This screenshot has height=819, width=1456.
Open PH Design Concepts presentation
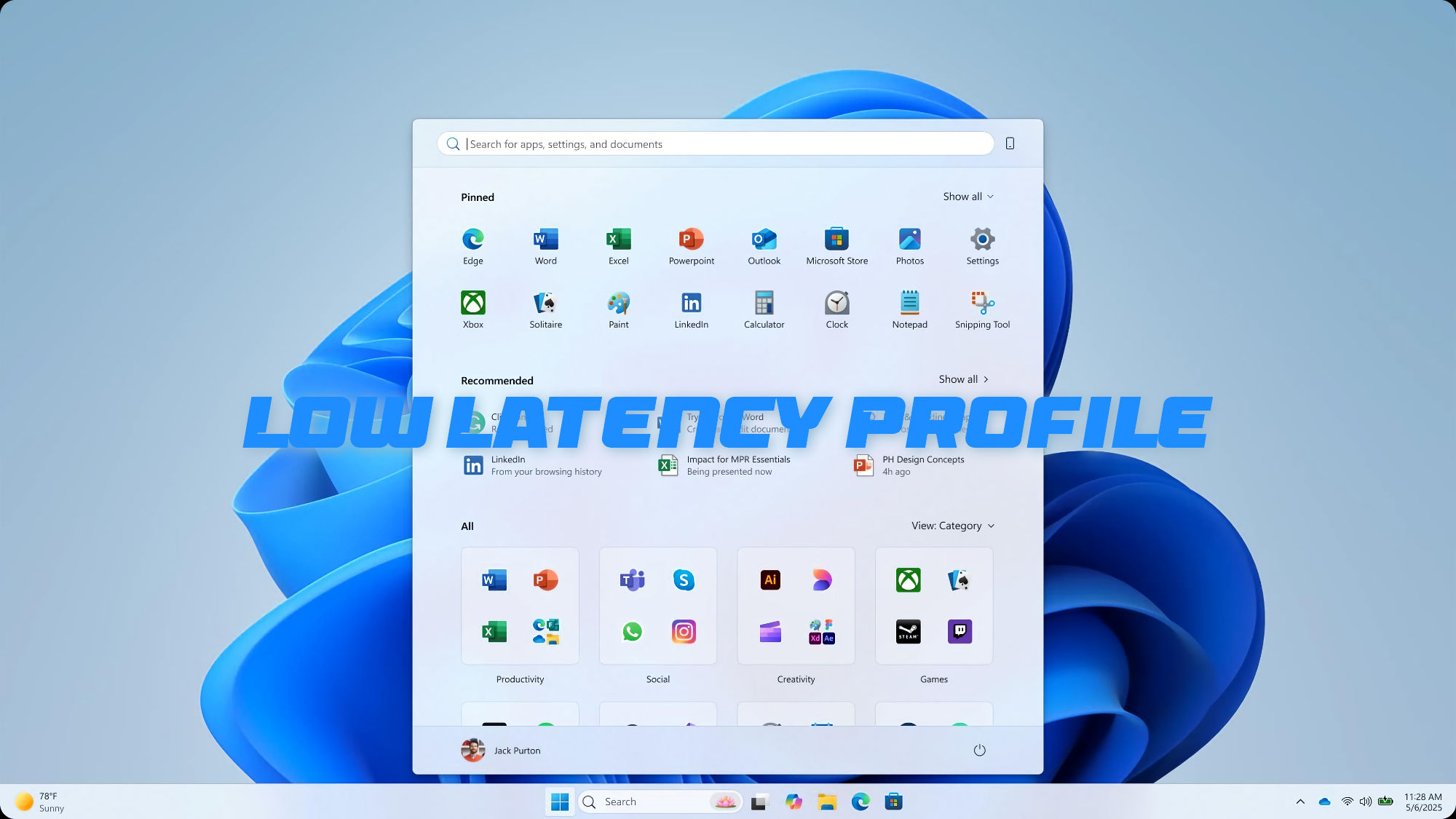pos(909,465)
